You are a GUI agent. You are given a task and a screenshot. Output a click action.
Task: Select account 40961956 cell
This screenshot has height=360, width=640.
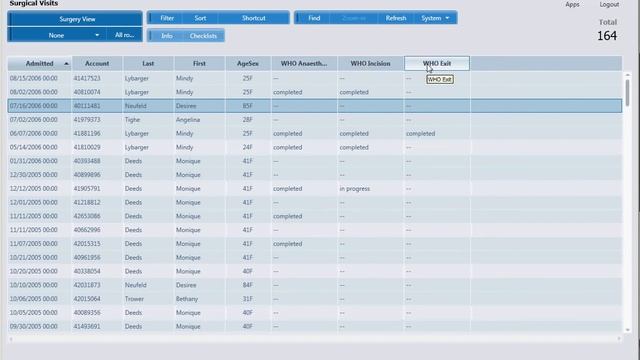97,257
